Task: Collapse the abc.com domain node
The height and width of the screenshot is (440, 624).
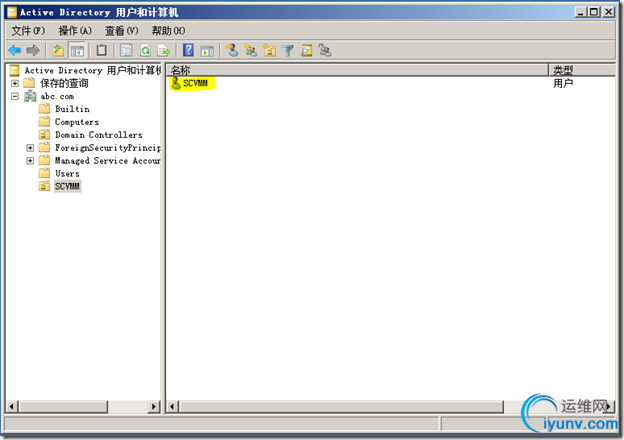Action: click(x=15, y=96)
